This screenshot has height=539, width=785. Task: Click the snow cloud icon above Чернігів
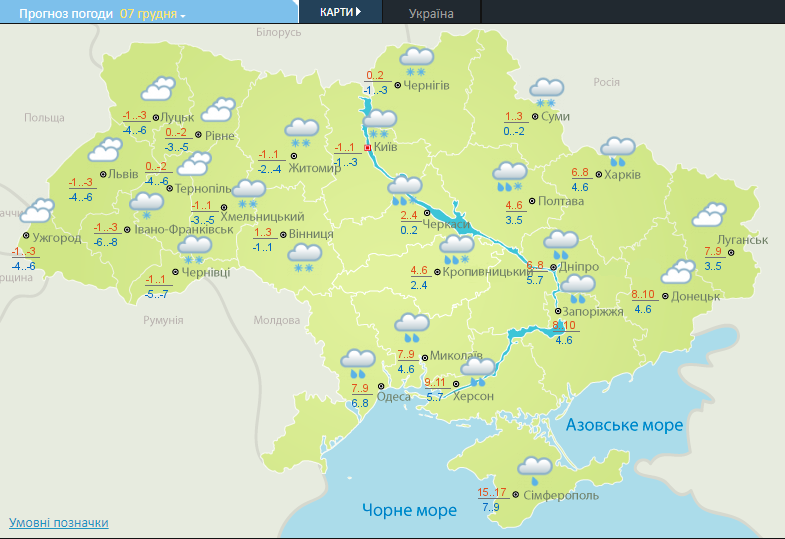415,60
